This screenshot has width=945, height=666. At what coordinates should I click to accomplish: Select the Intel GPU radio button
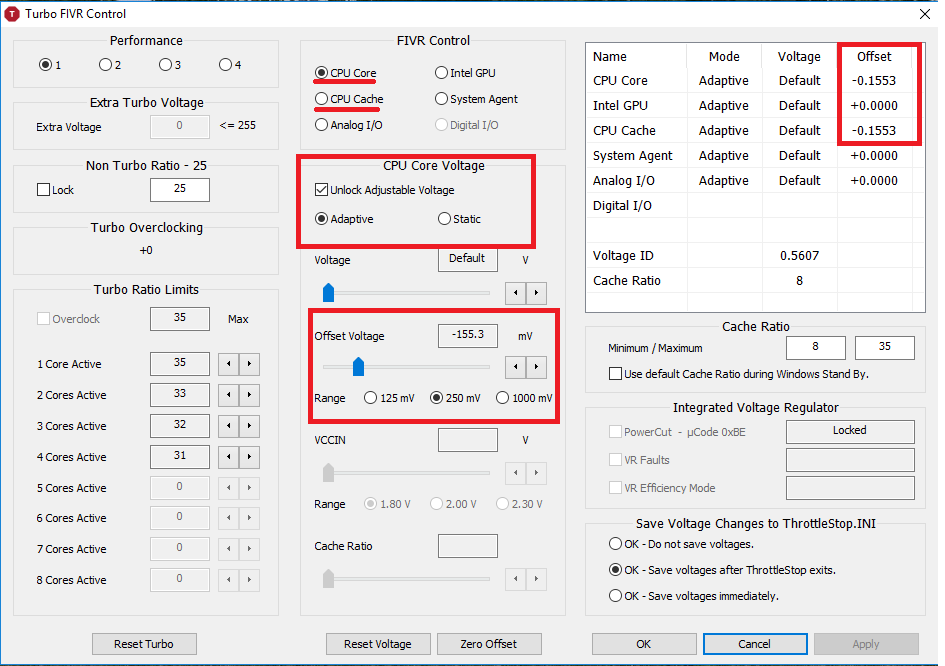coord(441,73)
